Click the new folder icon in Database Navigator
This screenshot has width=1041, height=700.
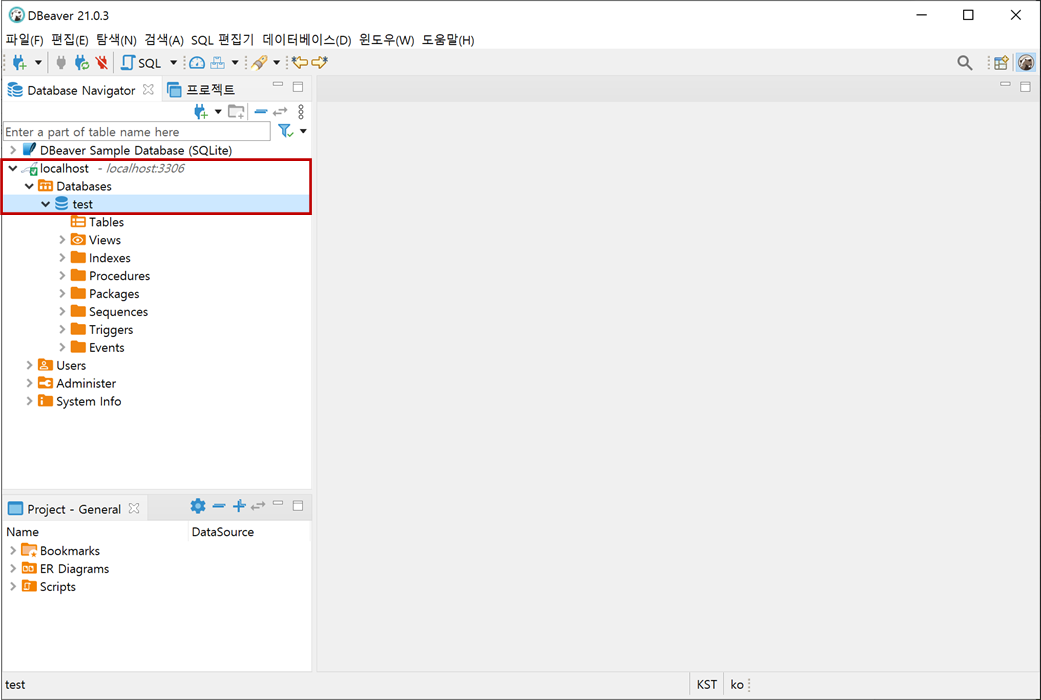point(236,112)
